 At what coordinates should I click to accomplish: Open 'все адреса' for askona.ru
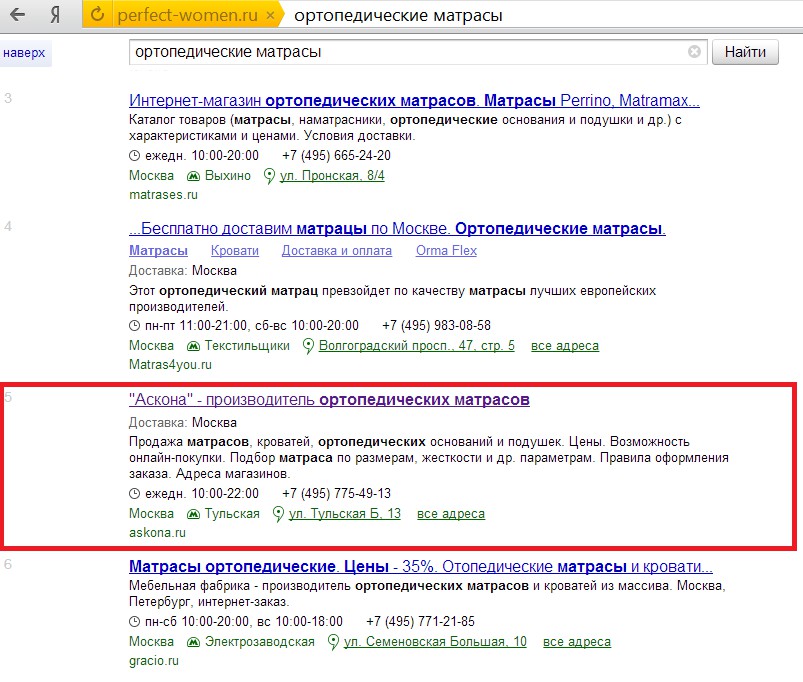click(x=451, y=514)
